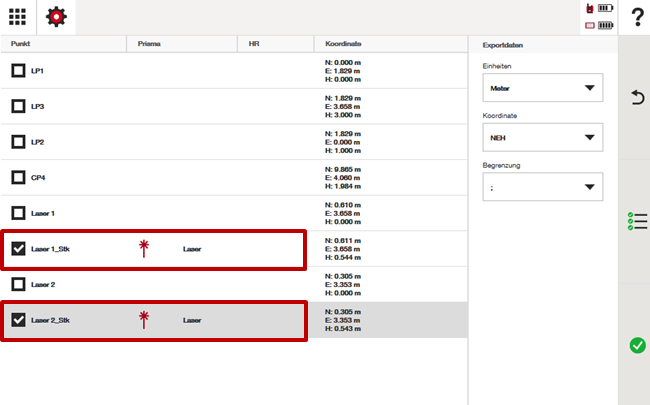Open the apps grid menu
650x405 pixels.
(18, 18)
